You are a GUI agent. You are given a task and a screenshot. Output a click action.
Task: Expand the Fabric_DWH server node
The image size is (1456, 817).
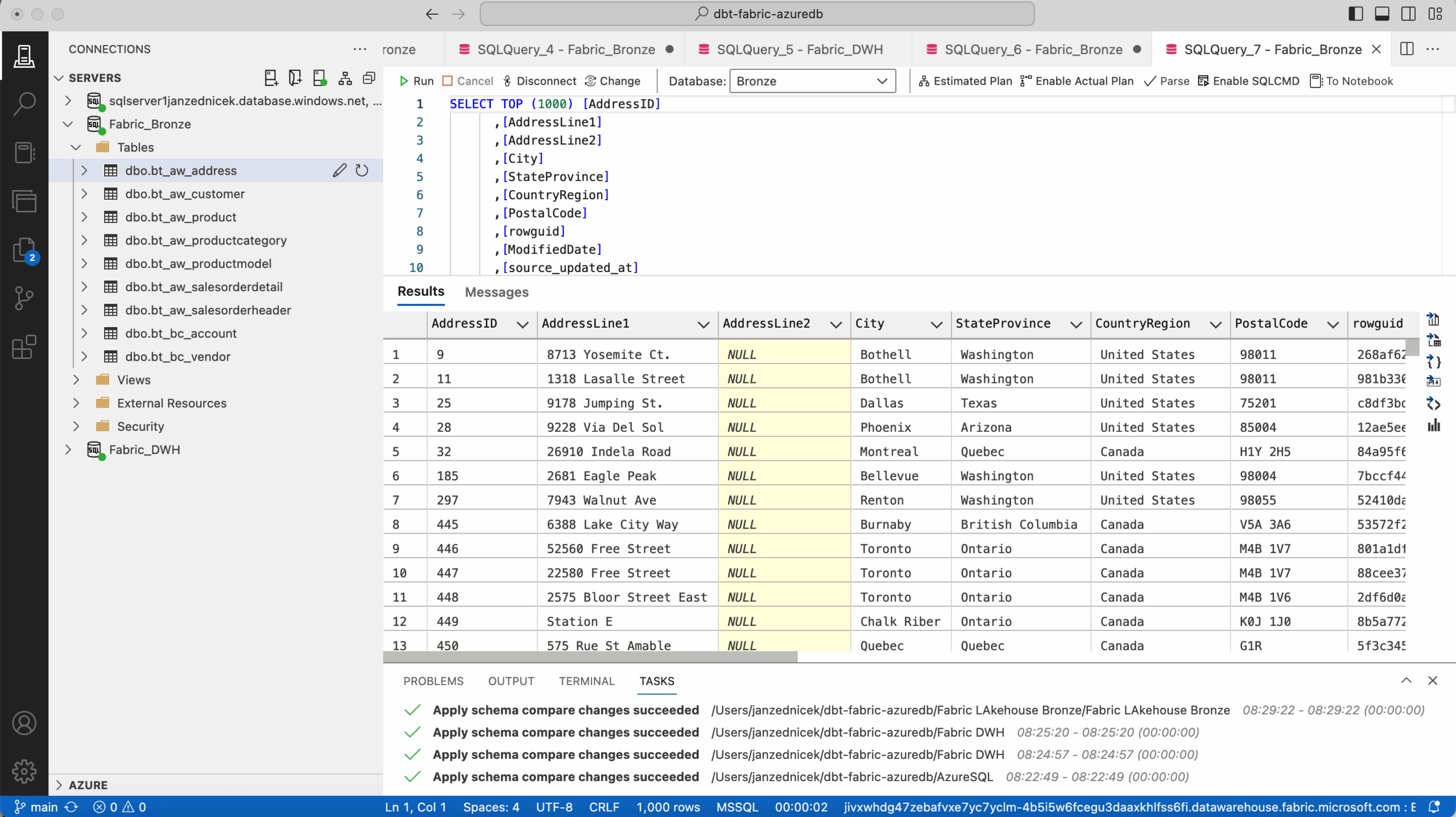[68, 449]
